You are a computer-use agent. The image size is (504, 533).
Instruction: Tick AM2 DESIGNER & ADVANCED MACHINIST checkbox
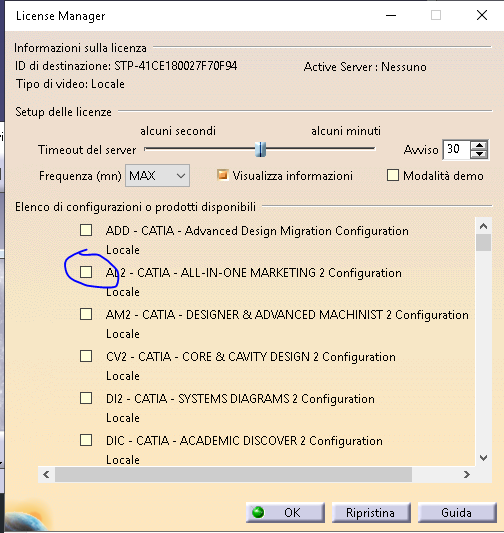pyautogui.click(x=86, y=314)
